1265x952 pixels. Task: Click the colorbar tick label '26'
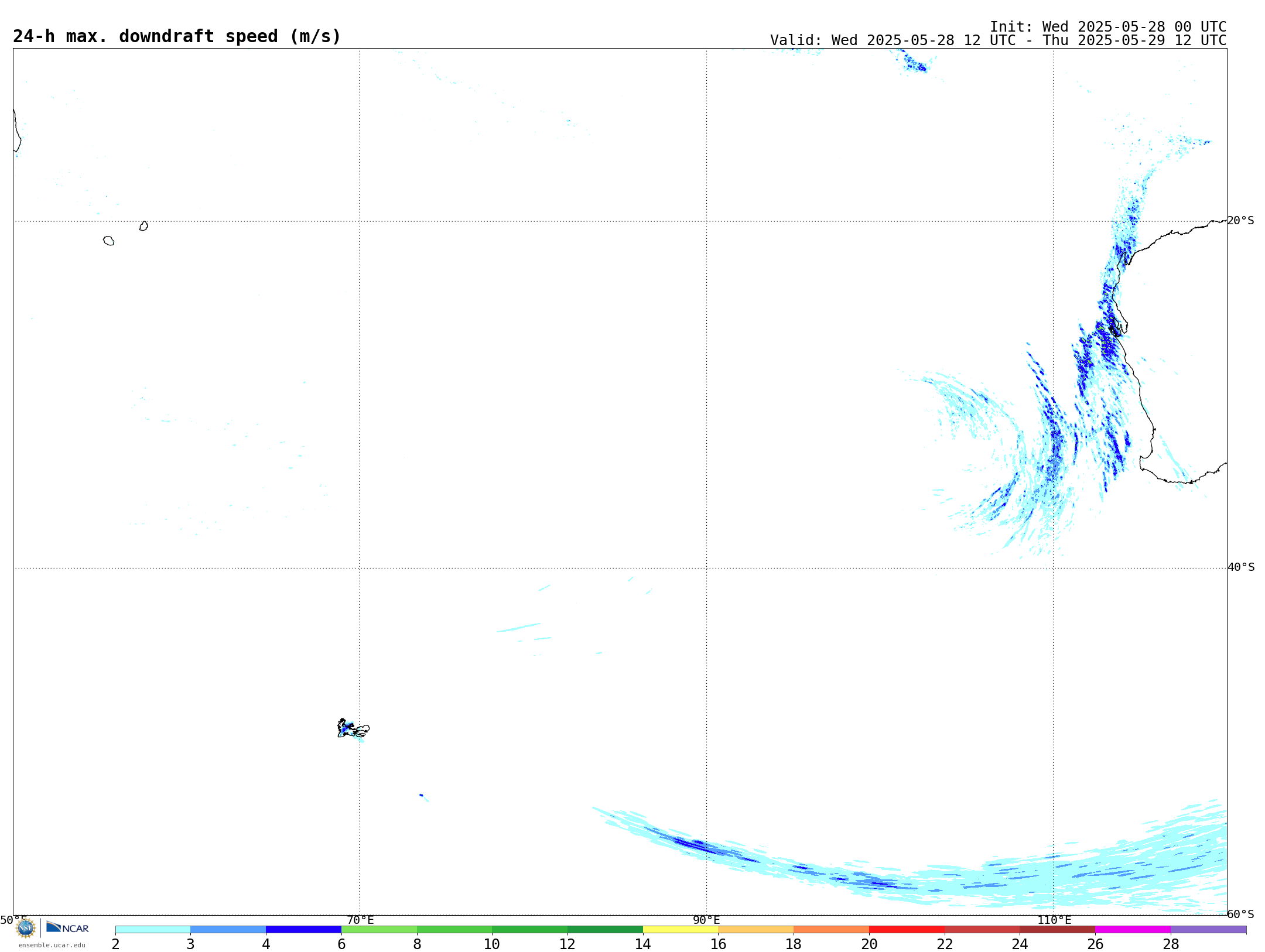(x=1095, y=944)
